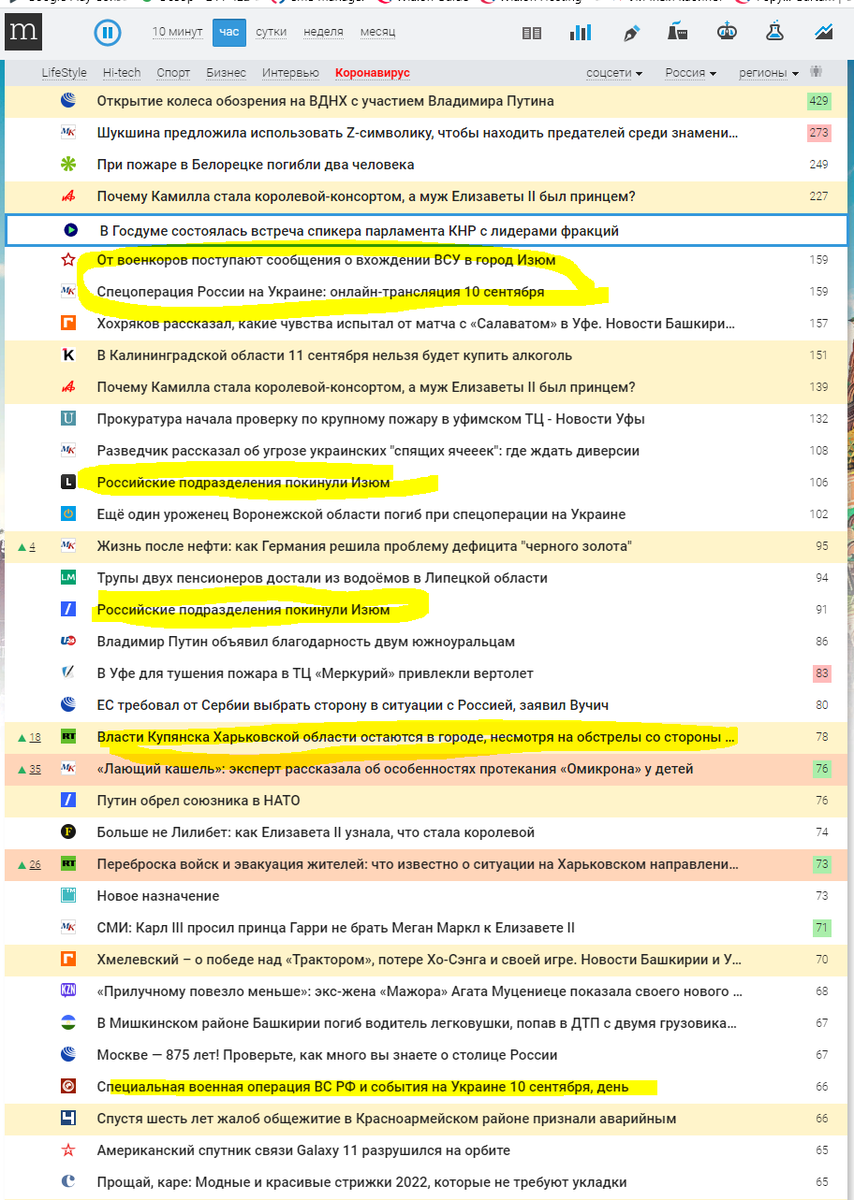Click the rising line chart icon

824,32
